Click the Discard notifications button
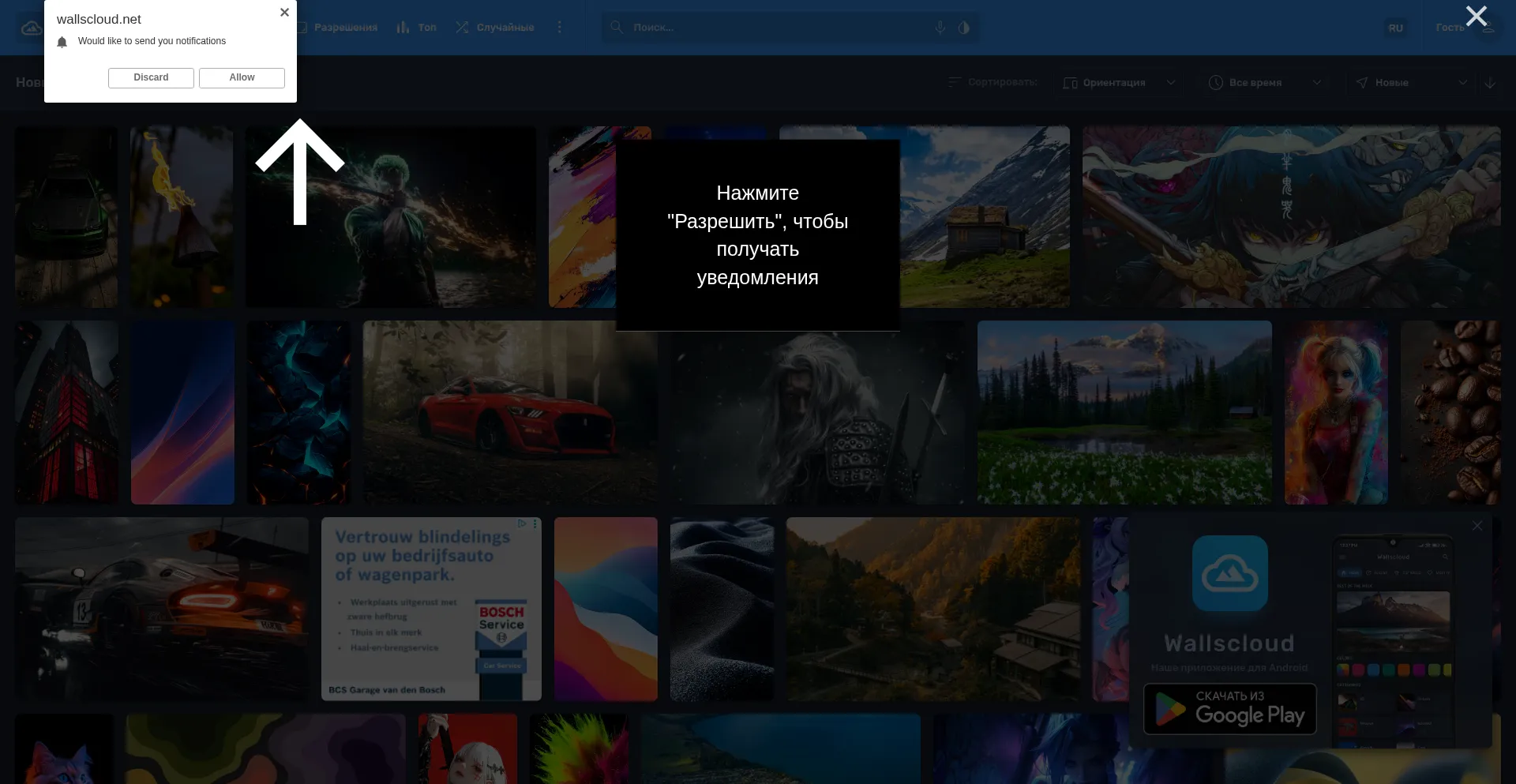The width and height of the screenshot is (1516, 784). 151,77
